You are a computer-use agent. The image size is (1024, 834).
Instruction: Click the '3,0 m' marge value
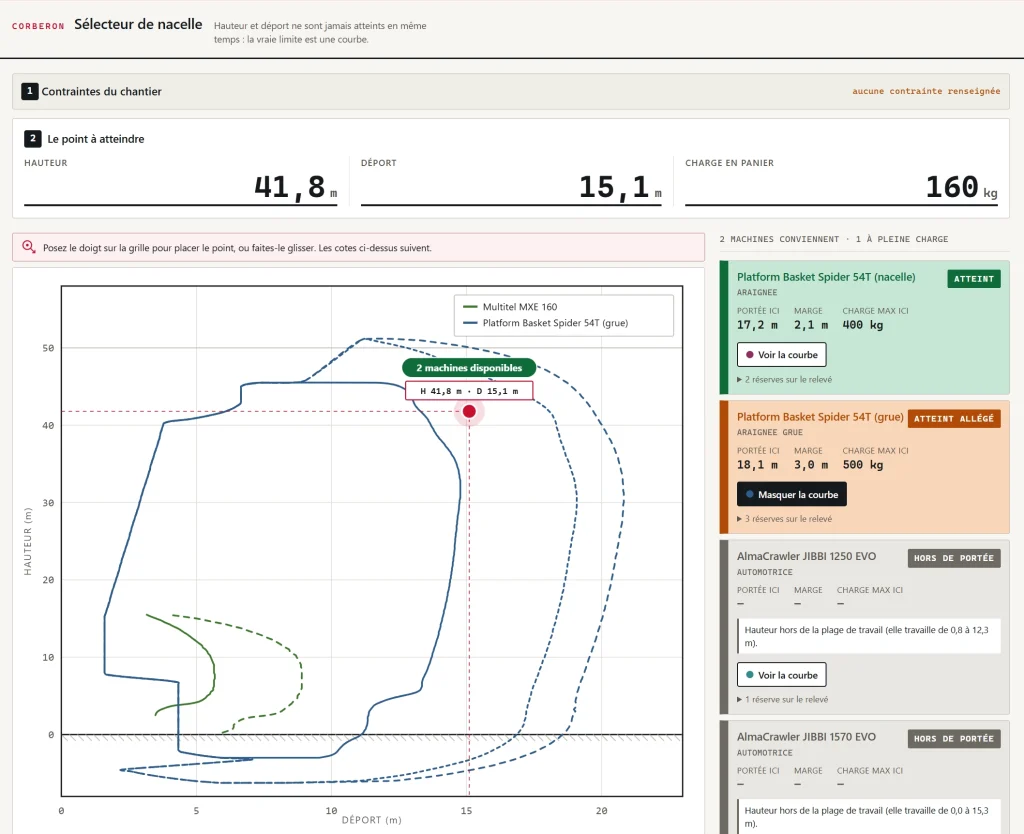click(810, 464)
